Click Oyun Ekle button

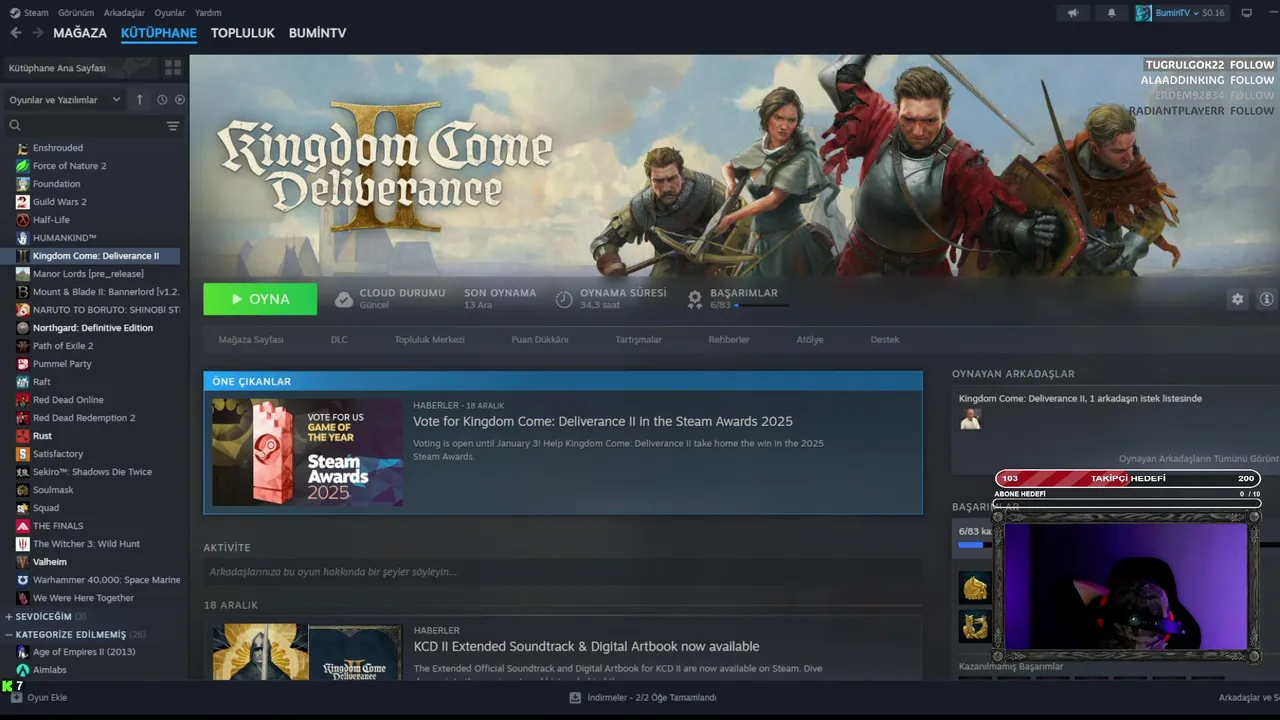[x=38, y=697]
